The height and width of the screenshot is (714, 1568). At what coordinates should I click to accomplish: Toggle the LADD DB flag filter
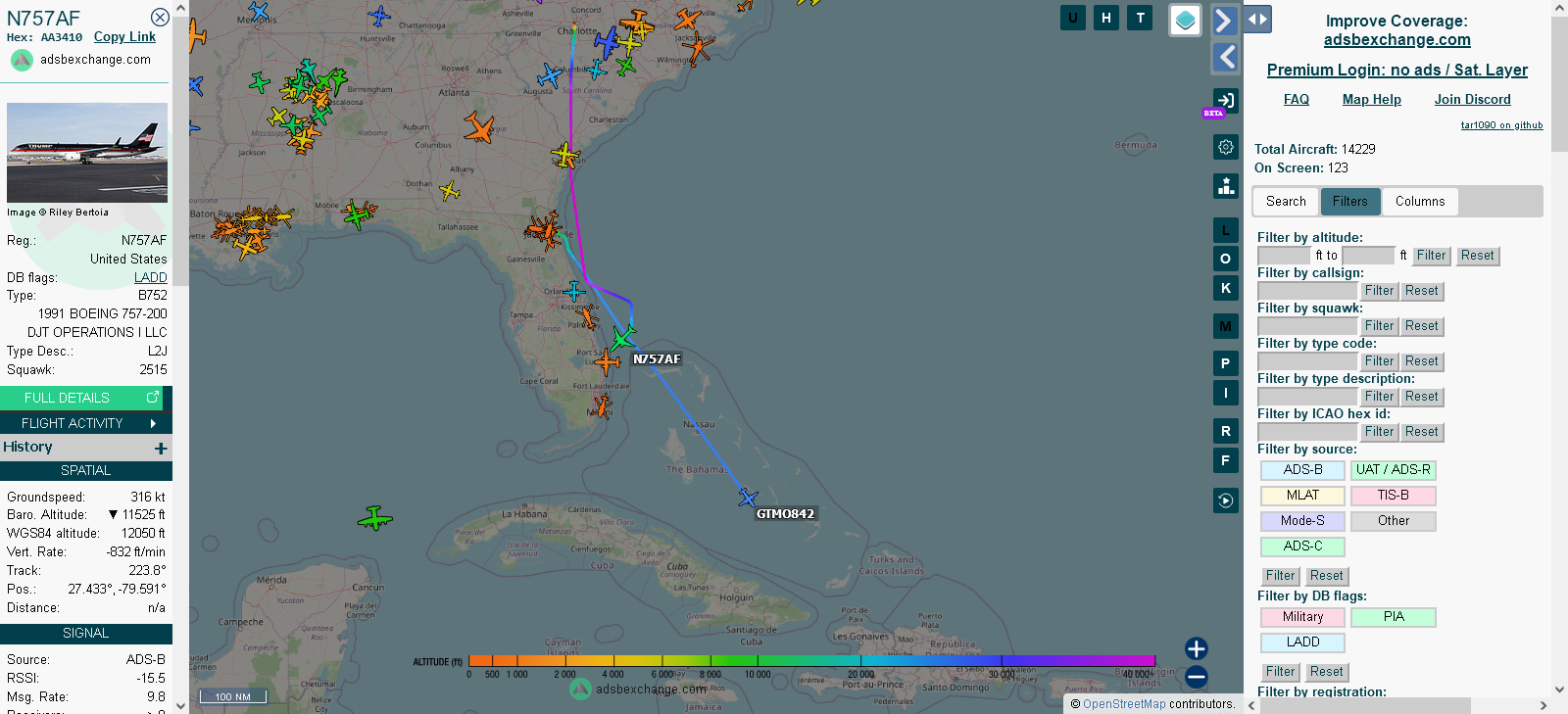pyautogui.click(x=1302, y=643)
